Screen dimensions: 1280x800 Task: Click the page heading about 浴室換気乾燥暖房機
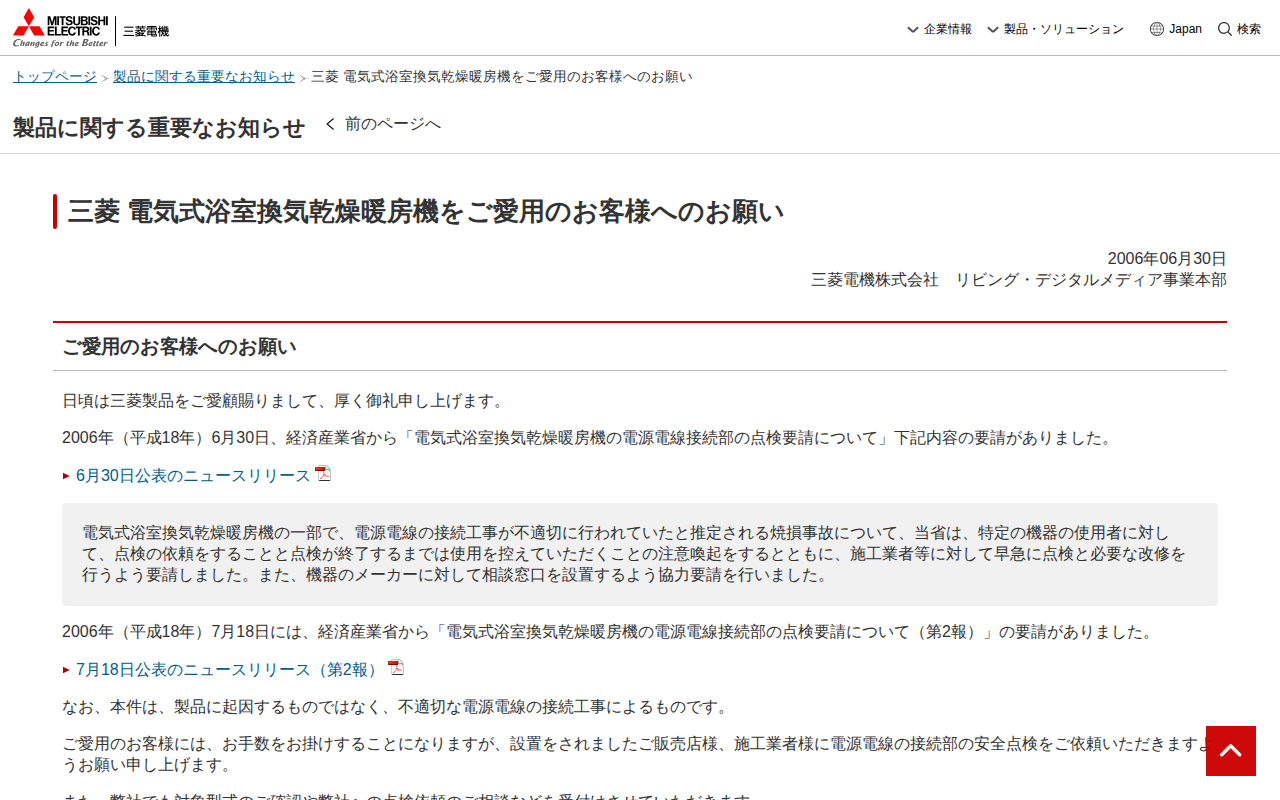[425, 211]
